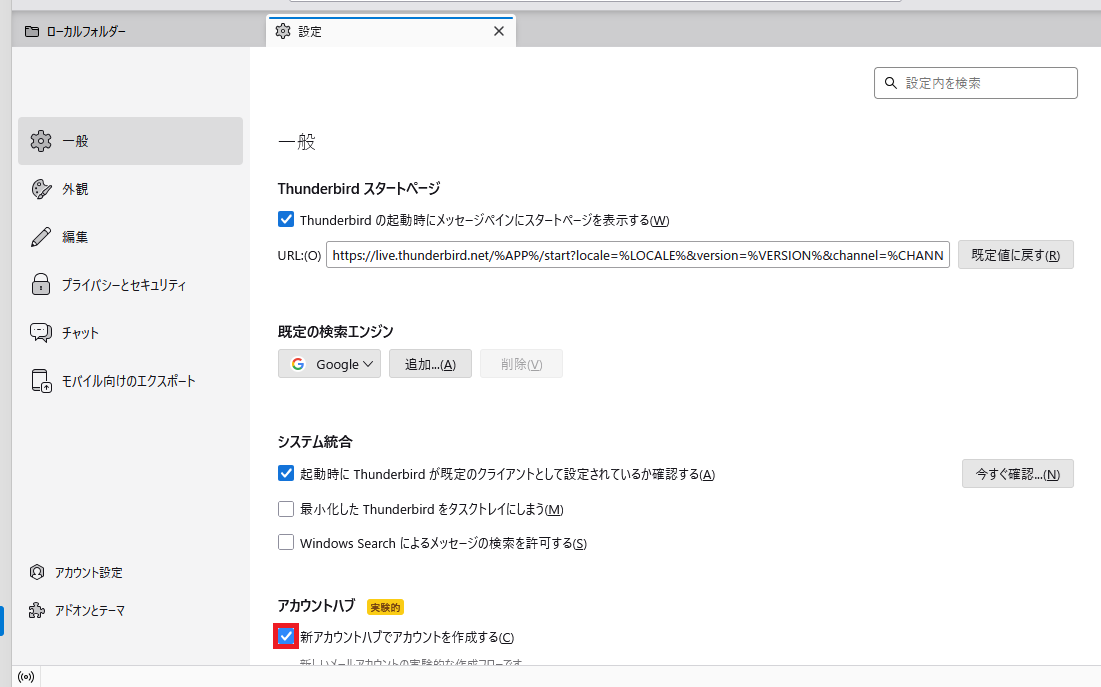Disable the default client check on startup
This screenshot has height=687, width=1101.
click(286, 474)
